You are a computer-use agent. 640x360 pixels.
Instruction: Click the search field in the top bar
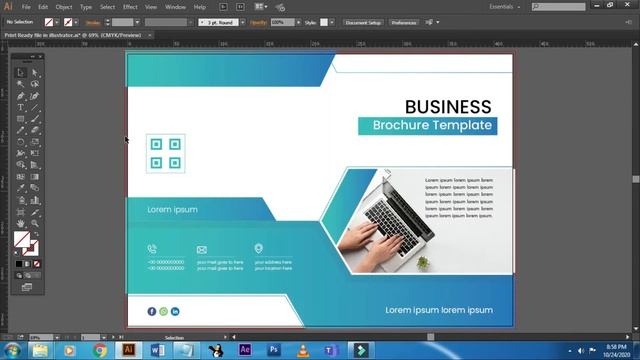coord(558,7)
